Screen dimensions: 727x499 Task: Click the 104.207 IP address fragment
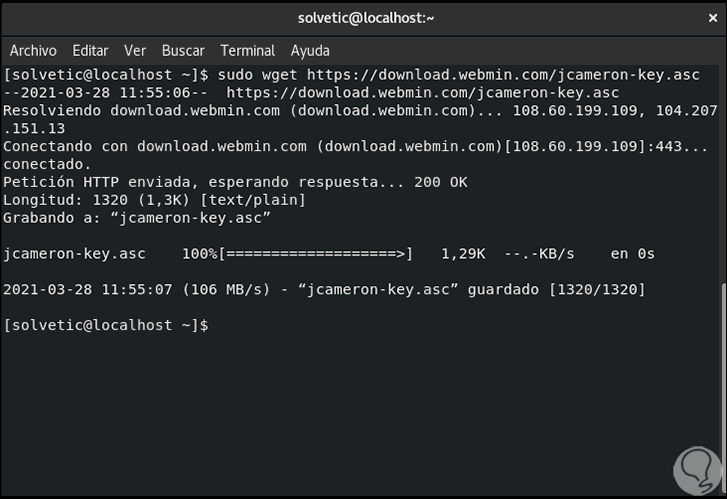click(x=686, y=111)
